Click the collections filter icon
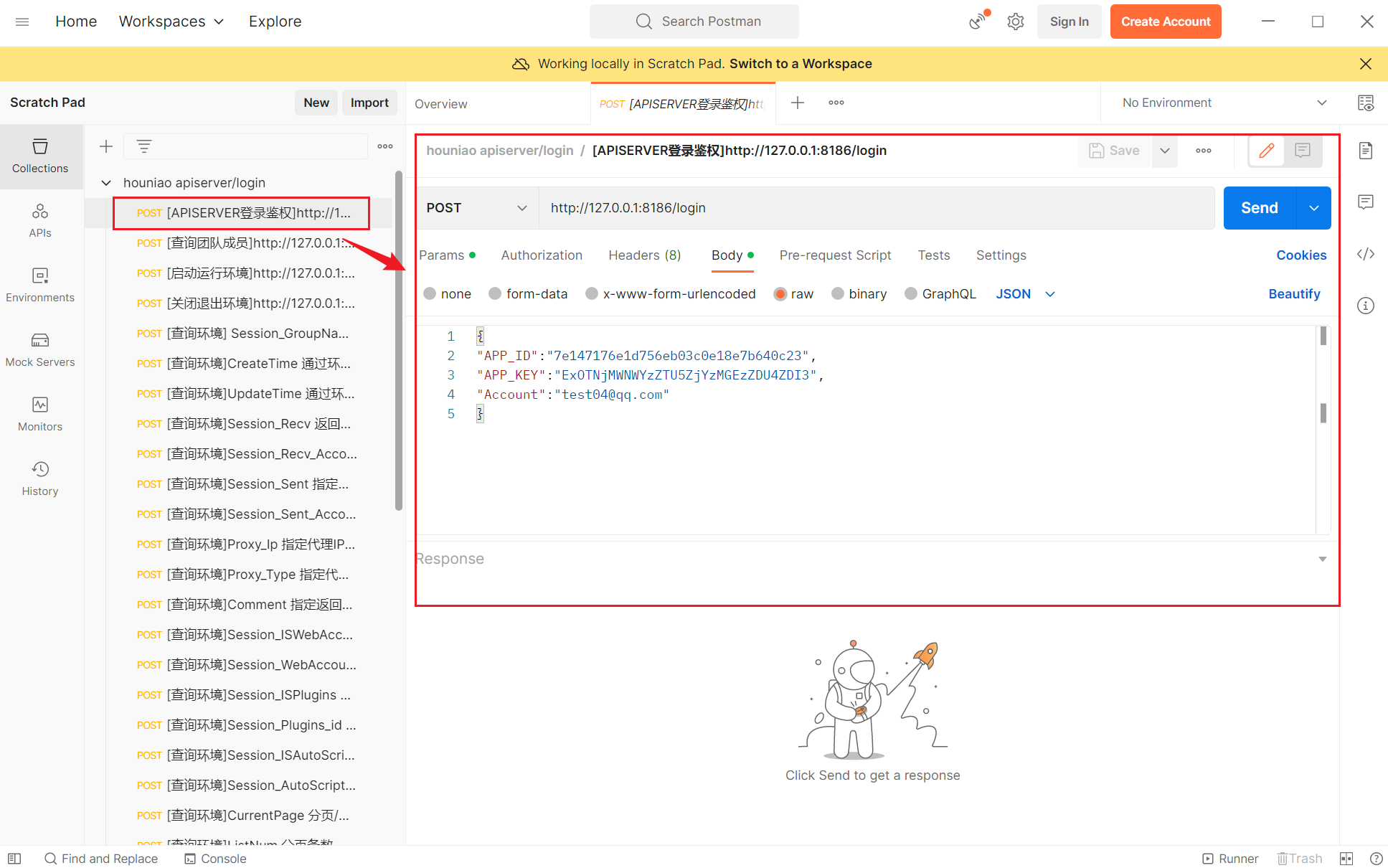The width and height of the screenshot is (1388, 868). coord(143,146)
